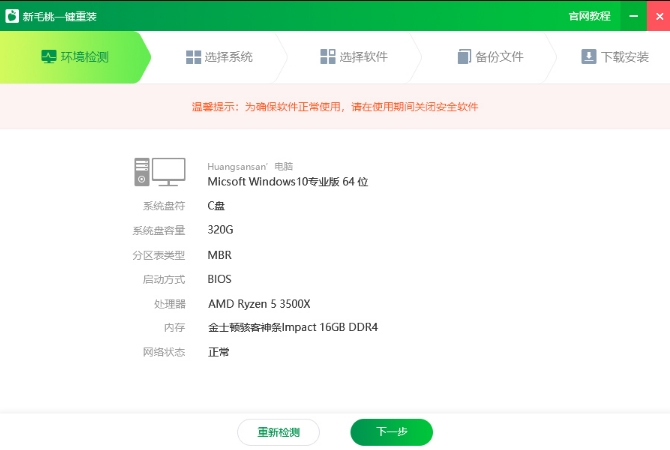Click the 启动方式 label
This screenshot has width=670, height=450.
164,279
